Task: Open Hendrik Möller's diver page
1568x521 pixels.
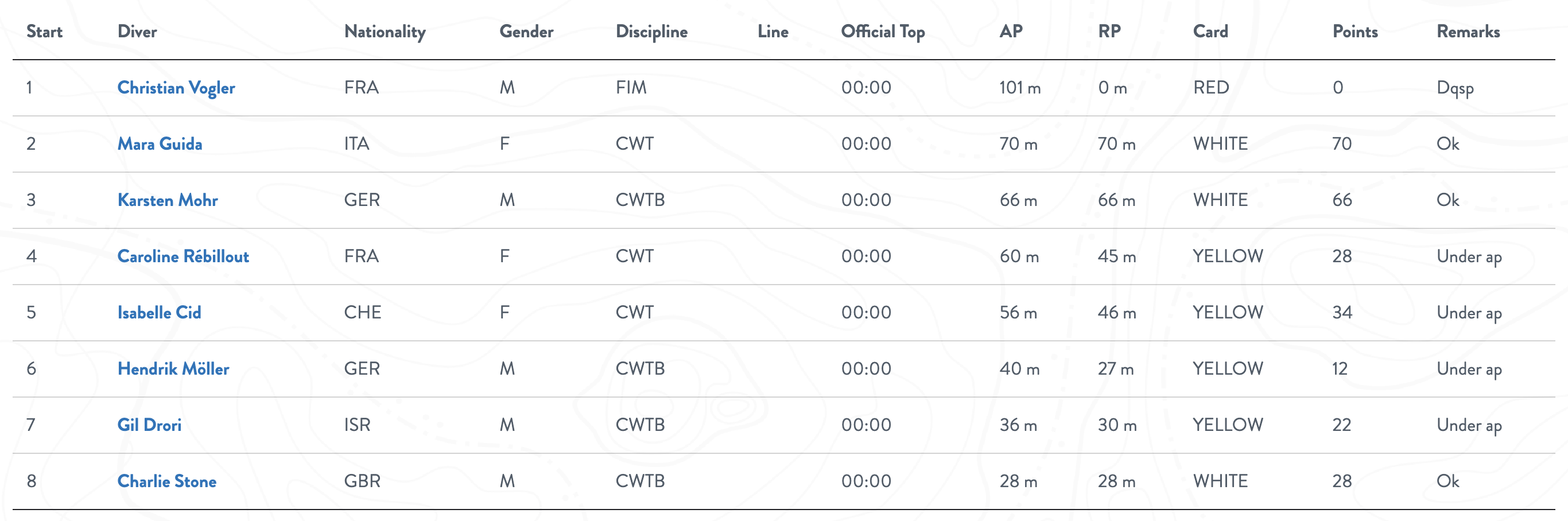Action: pyautogui.click(x=173, y=369)
